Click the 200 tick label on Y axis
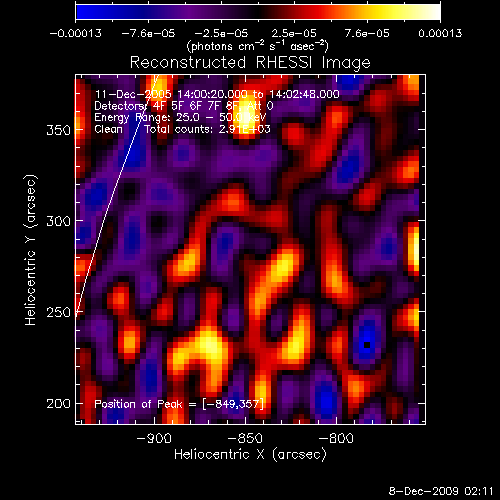Image resolution: width=500 pixels, height=500 pixels. pyautogui.click(x=59, y=404)
